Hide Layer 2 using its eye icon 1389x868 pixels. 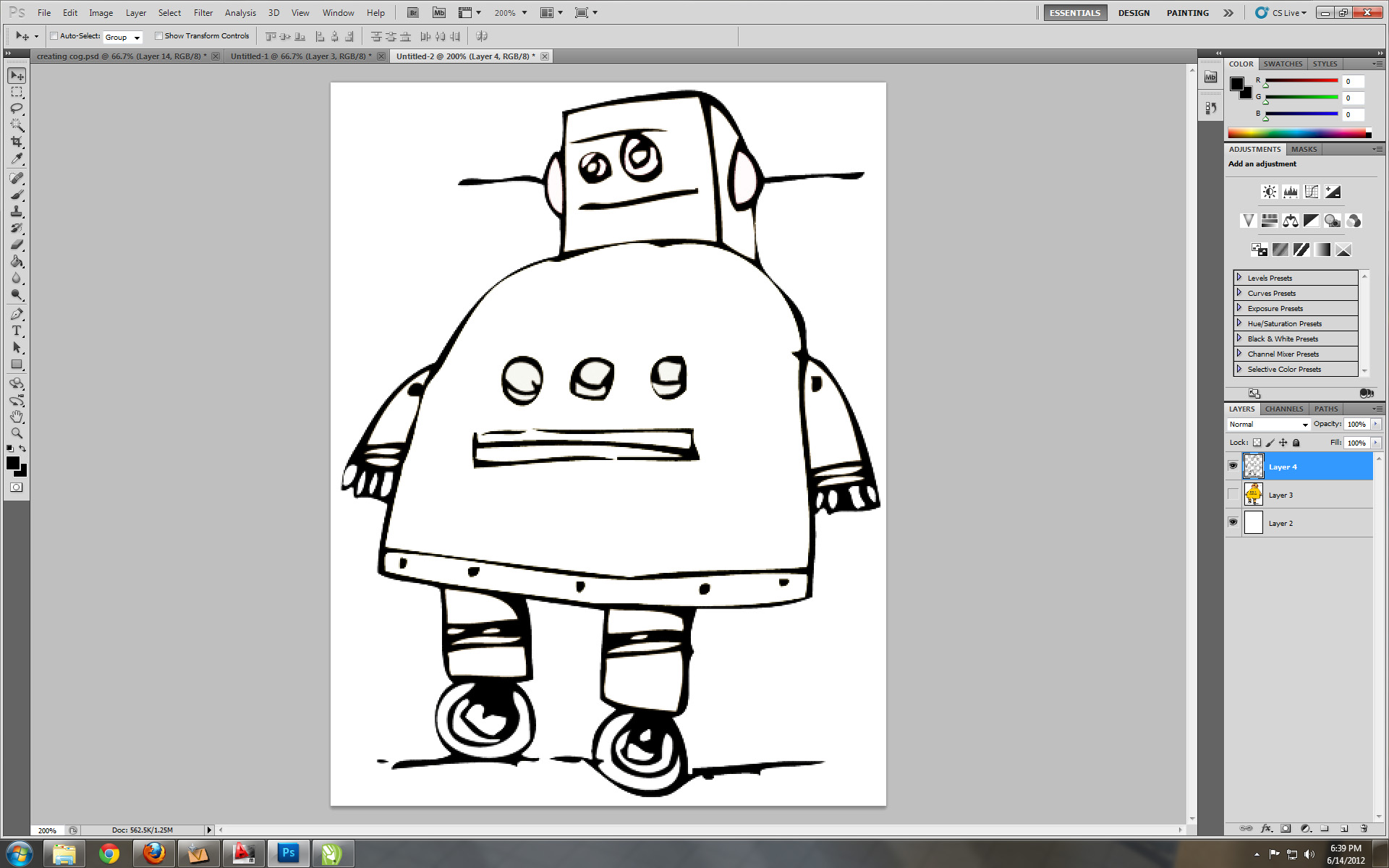[1233, 522]
